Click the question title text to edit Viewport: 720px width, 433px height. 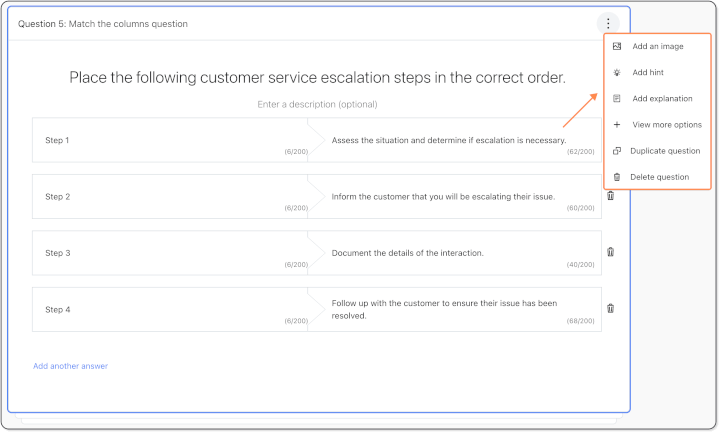(317, 78)
